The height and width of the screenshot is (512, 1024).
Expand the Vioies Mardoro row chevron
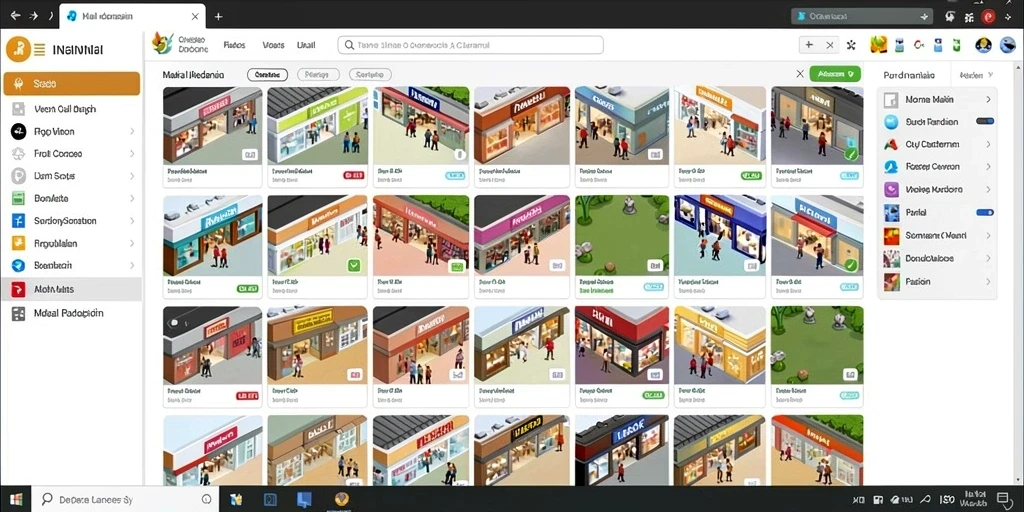tap(988, 189)
